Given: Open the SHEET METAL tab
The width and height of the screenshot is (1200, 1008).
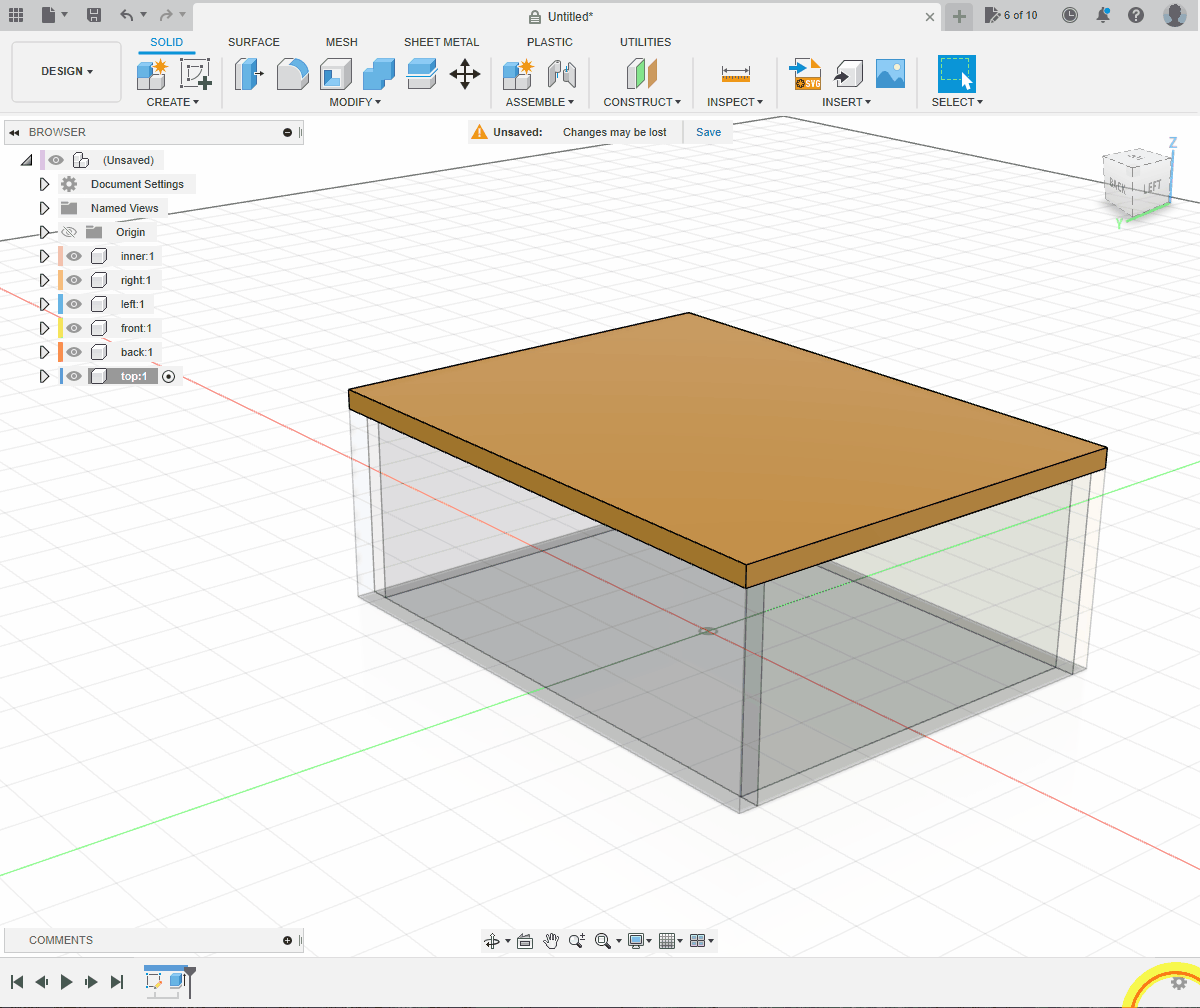Looking at the screenshot, I should [441, 42].
